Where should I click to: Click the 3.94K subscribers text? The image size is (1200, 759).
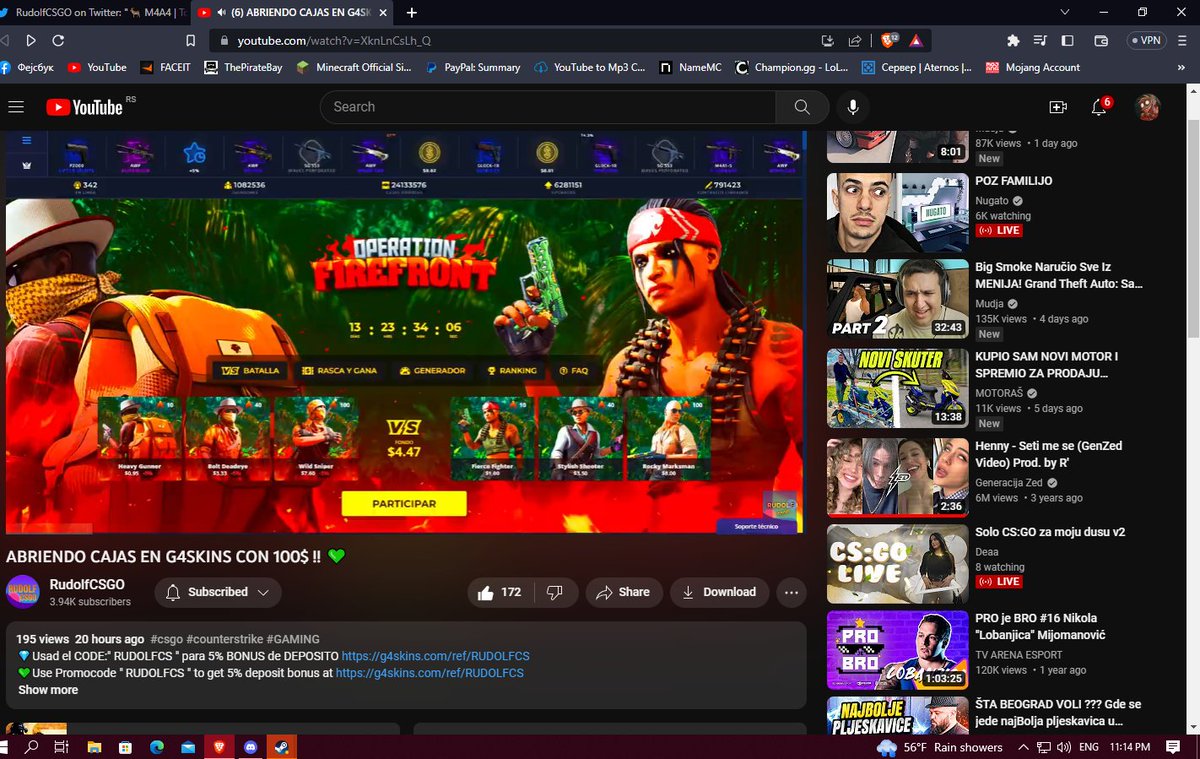[90, 602]
